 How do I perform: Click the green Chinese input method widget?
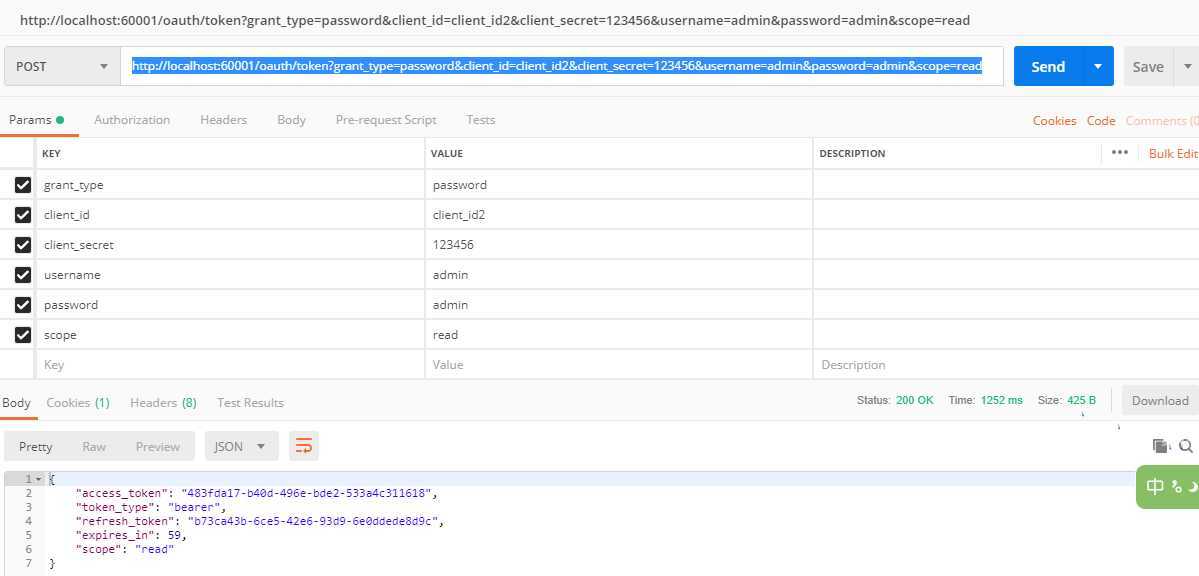tap(1168, 487)
